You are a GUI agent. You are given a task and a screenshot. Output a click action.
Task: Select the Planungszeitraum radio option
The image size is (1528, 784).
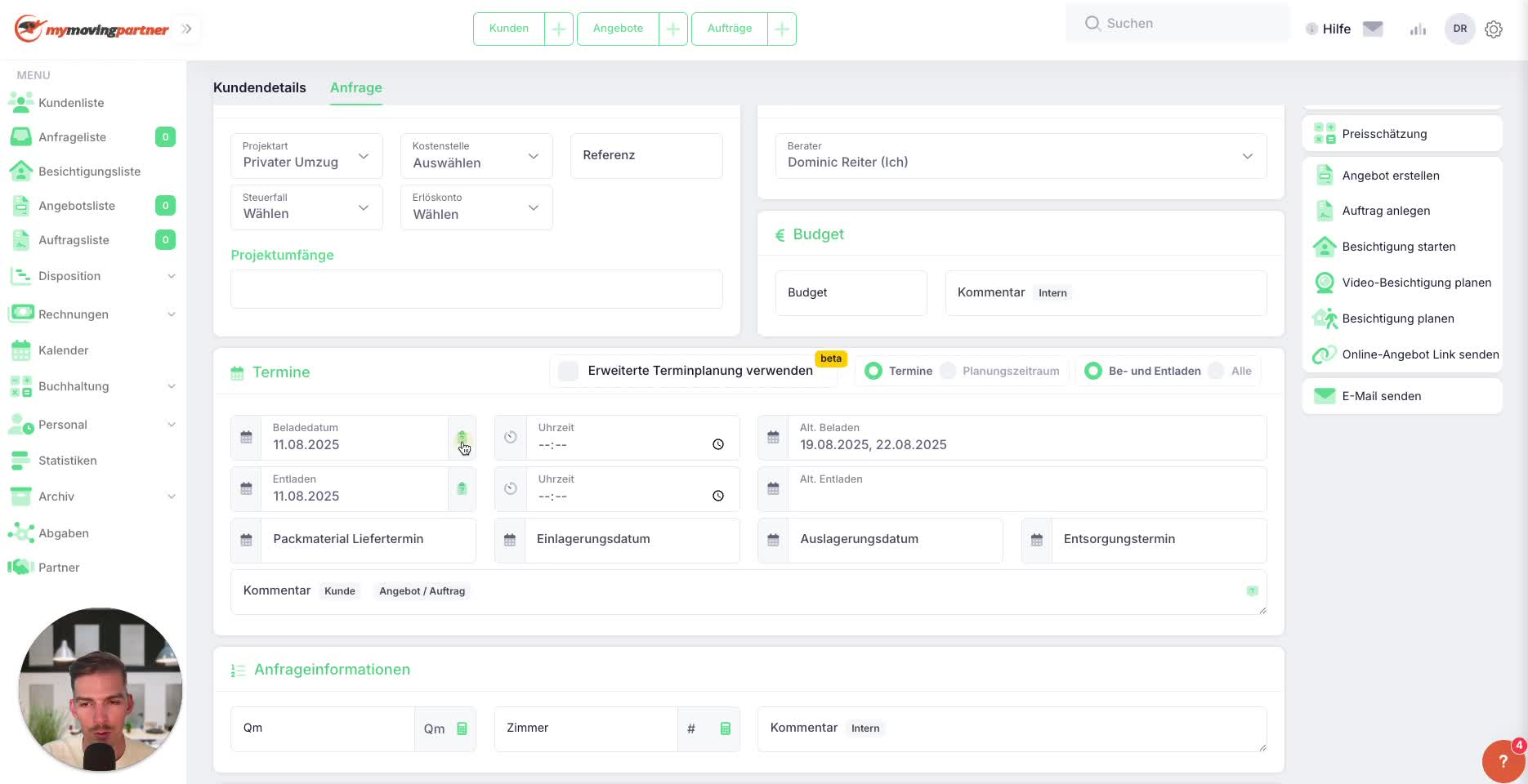948,371
